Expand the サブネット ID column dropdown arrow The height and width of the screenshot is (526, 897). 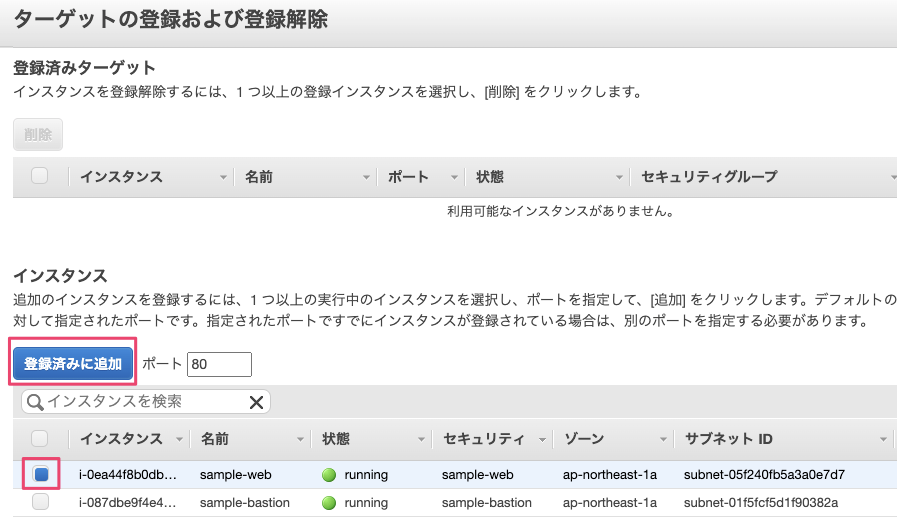click(883, 439)
